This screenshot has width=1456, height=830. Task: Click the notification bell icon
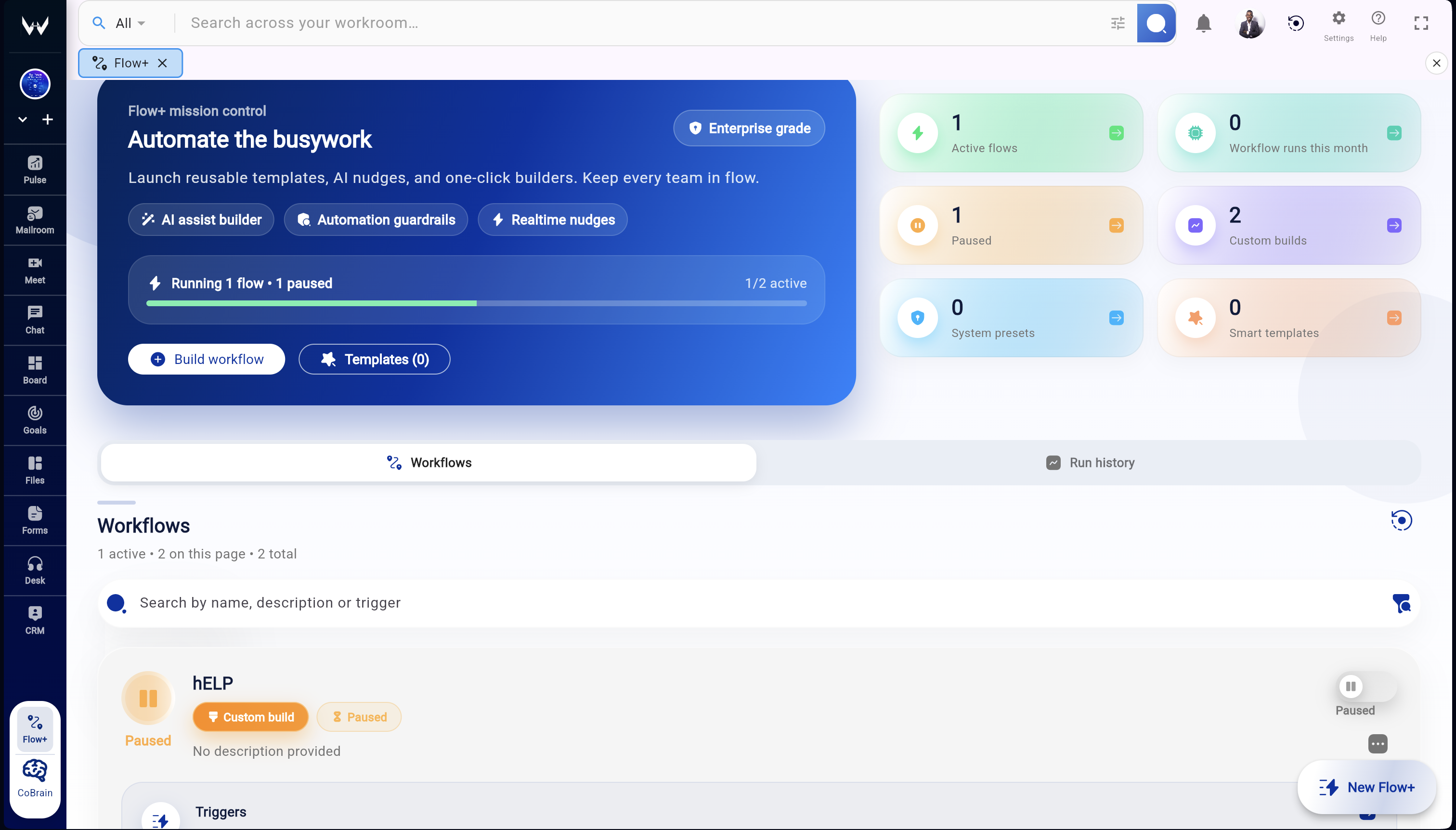pyautogui.click(x=1203, y=23)
